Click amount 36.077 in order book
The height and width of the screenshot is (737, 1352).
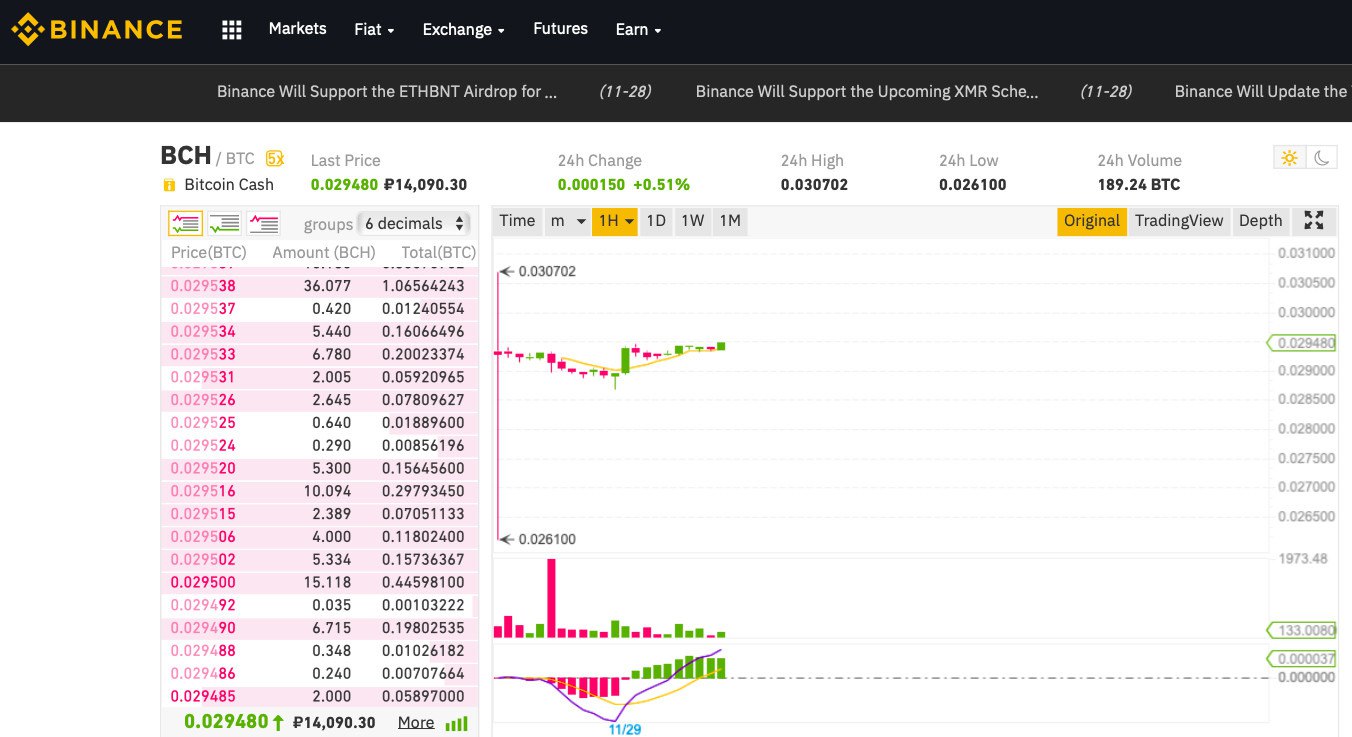point(327,286)
